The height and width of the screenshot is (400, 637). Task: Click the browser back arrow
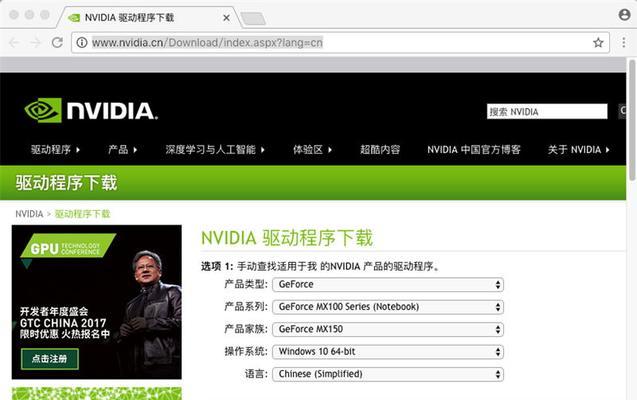tap(14, 43)
